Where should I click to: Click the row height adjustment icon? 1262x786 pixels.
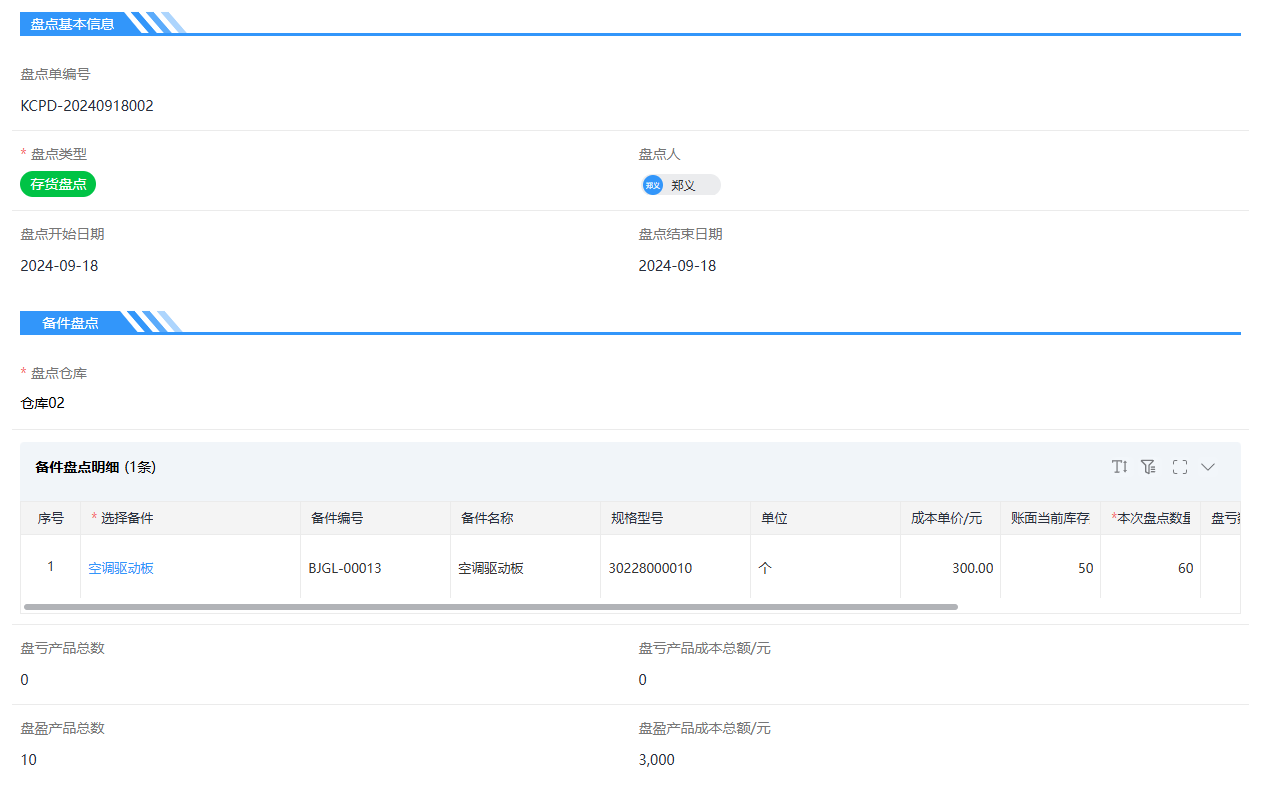coord(1119,467)
